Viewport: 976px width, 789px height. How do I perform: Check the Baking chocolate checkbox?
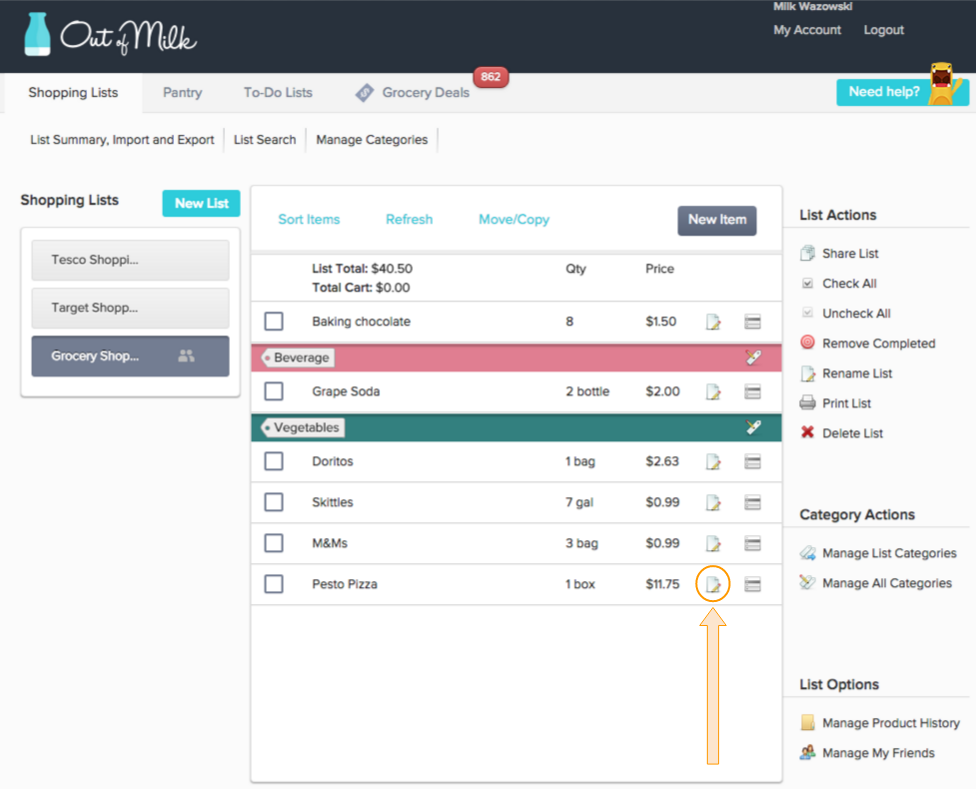click(274, 322)
